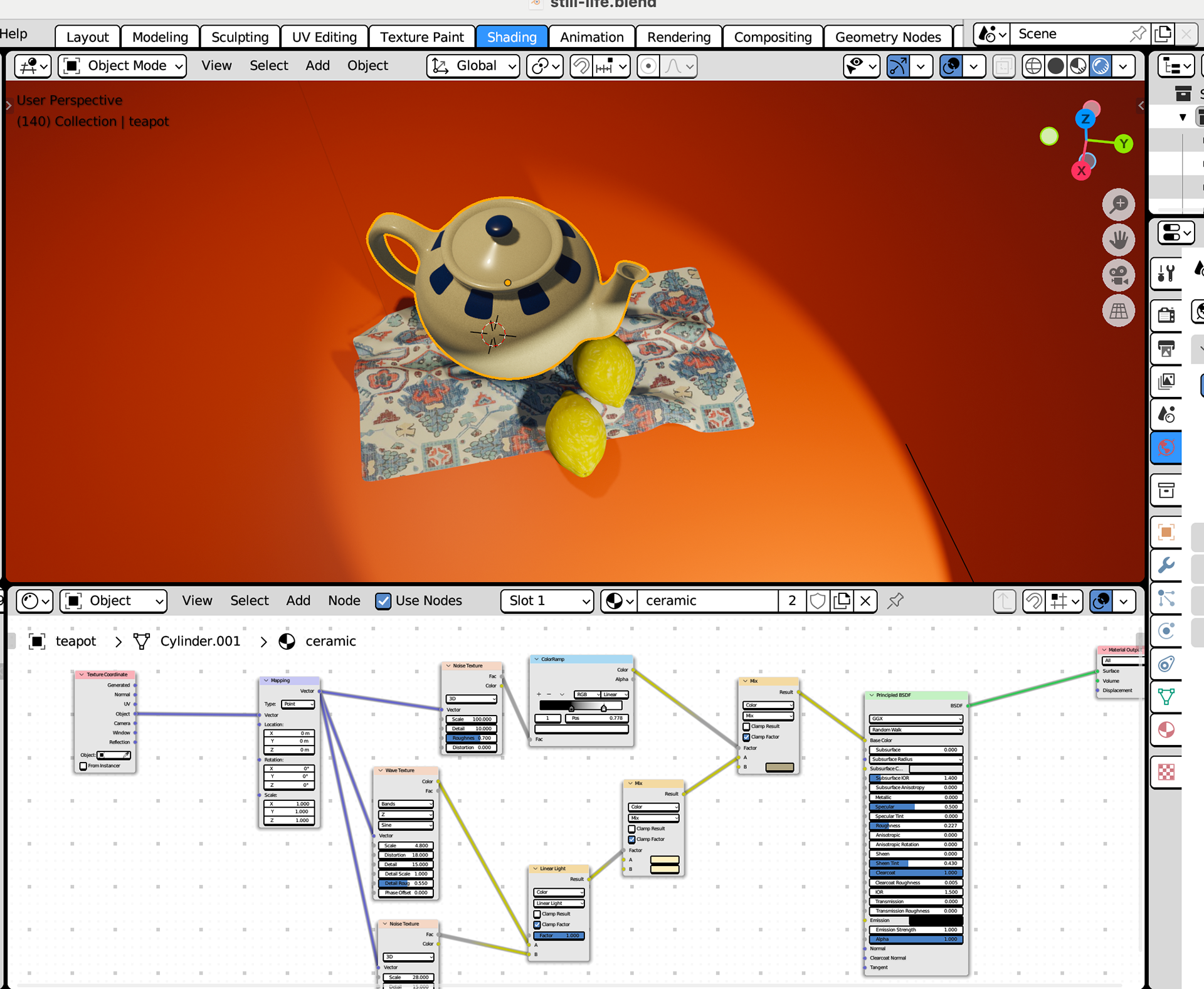1204x989 pixels.
Task: Click the pan view hand icon
Action: [1119, 240]
